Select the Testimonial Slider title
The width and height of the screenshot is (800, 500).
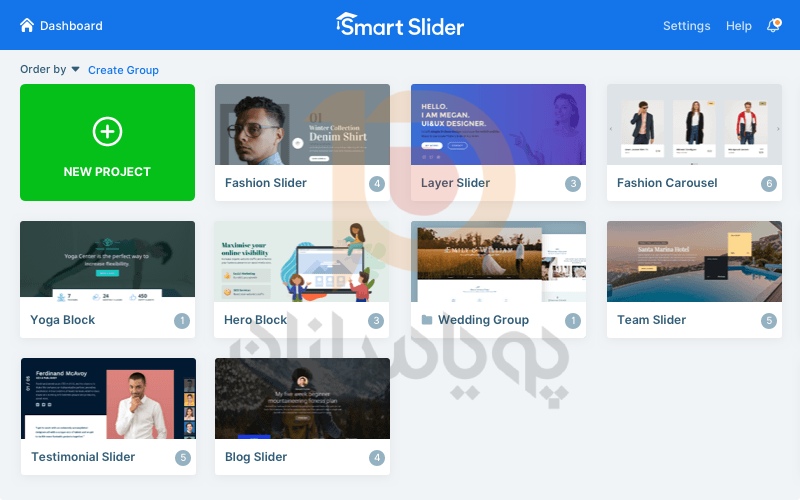pos(83,457)
